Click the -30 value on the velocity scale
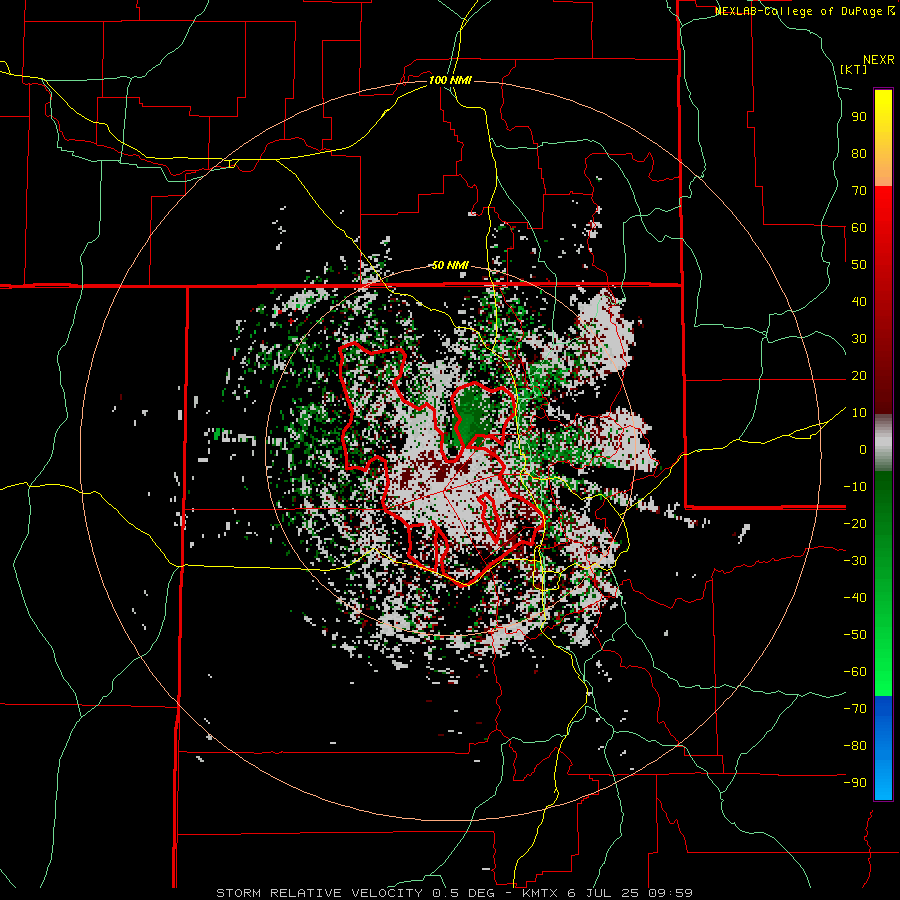The image size is (900, 900). 855,561
